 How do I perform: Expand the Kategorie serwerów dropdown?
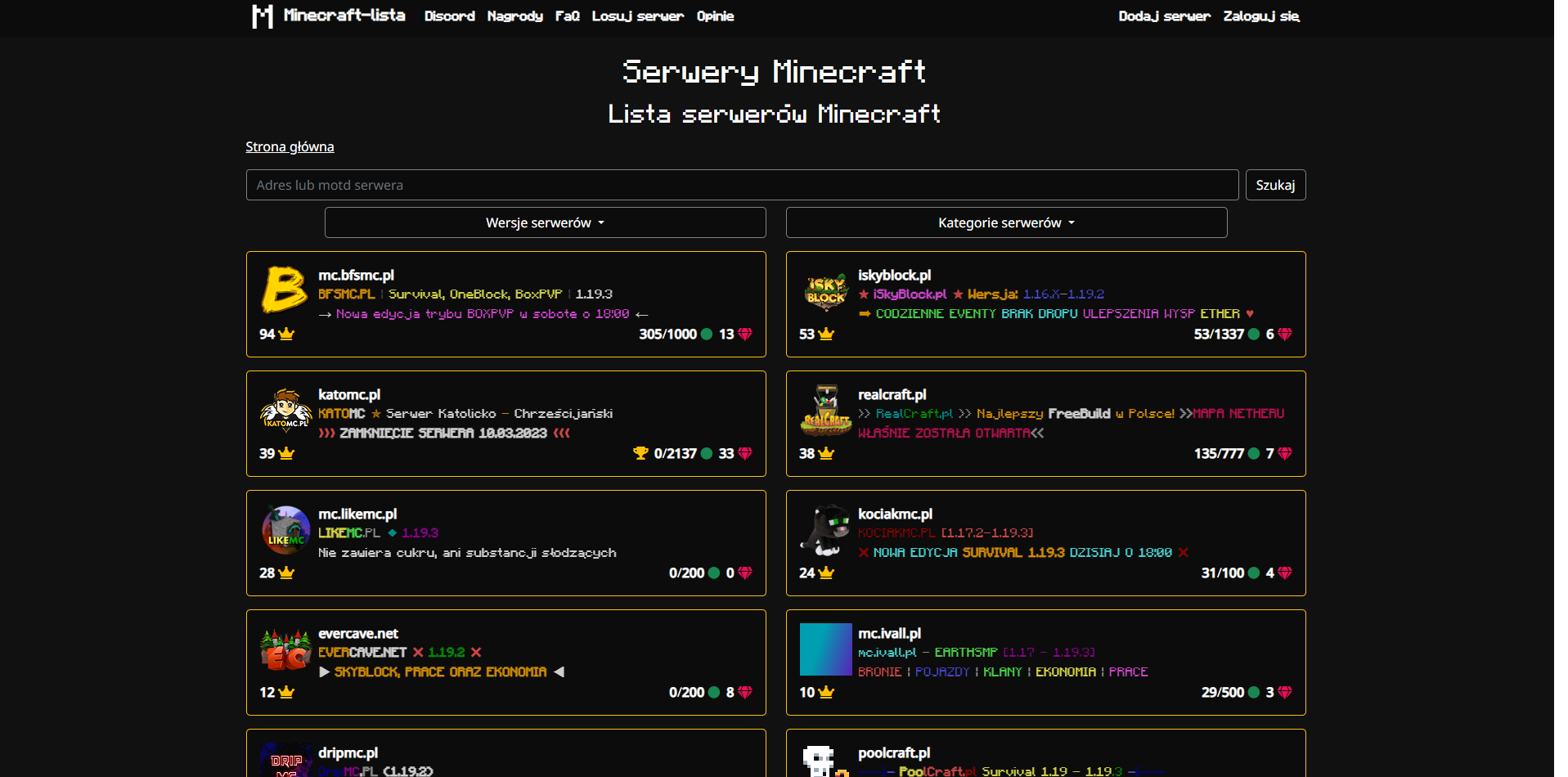click(1006, 222)
